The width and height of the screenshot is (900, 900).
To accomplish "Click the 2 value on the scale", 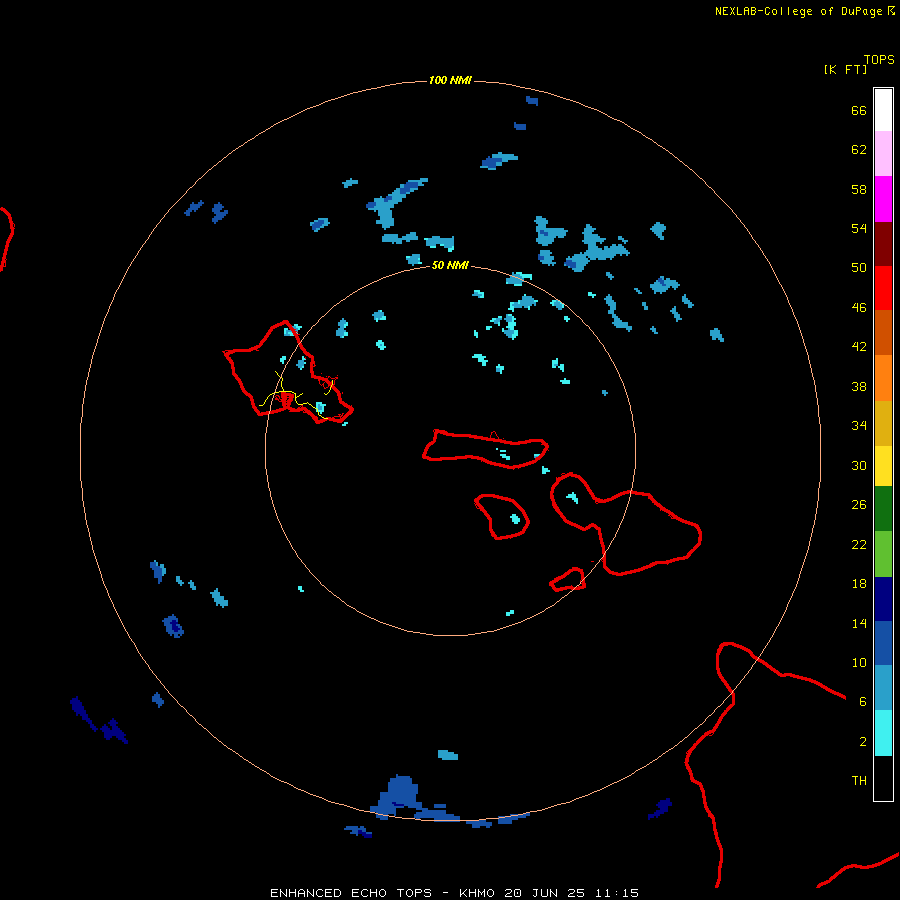I will tap(863, 742).
